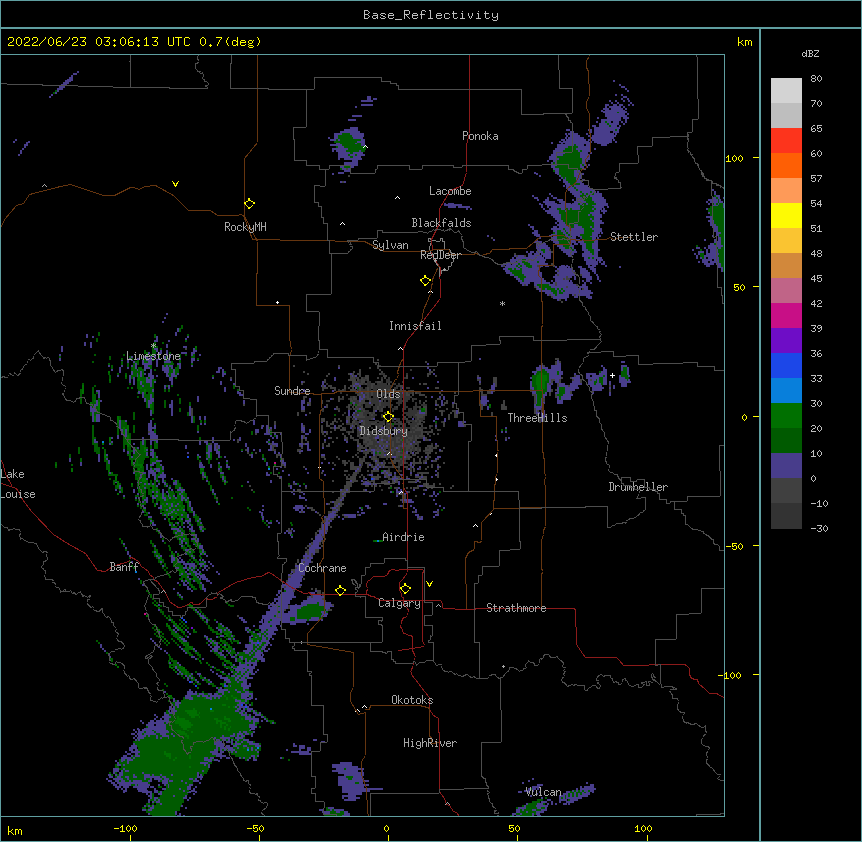This screenshot has width=862, height=842.
Task: Click the Limestone label
Action: pyautogui.click(x=153, y=356)
